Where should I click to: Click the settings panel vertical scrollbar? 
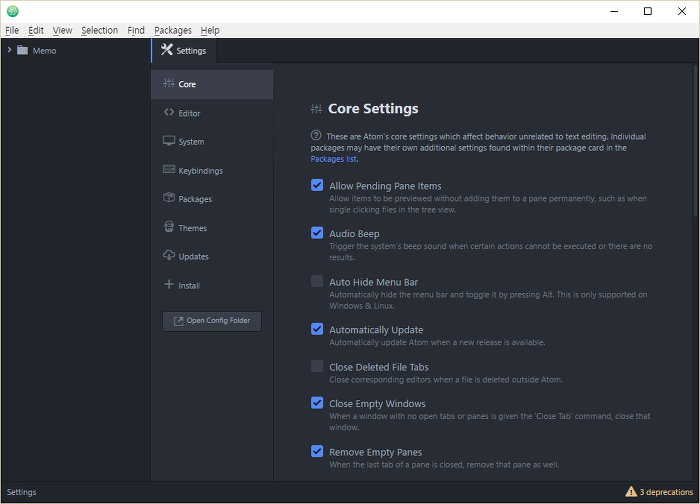tap(695, 140)
